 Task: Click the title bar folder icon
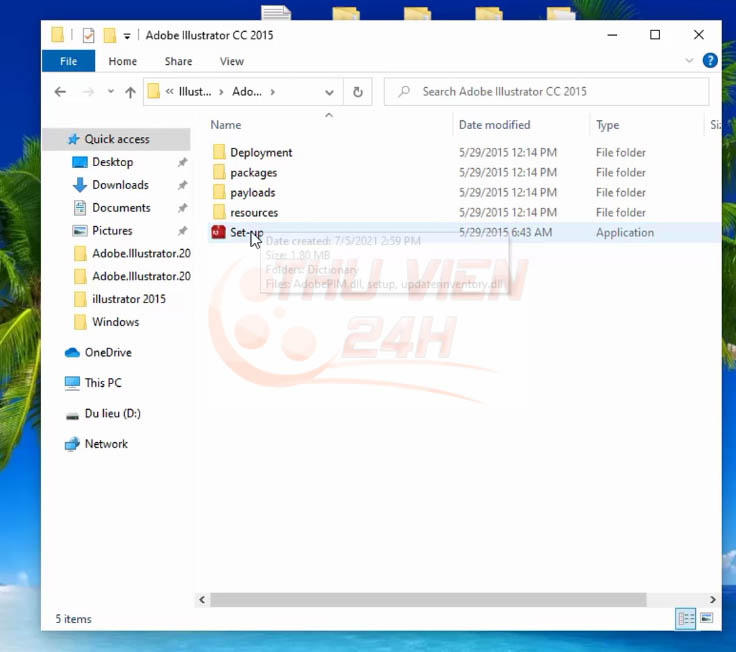(x=57, y=35)
